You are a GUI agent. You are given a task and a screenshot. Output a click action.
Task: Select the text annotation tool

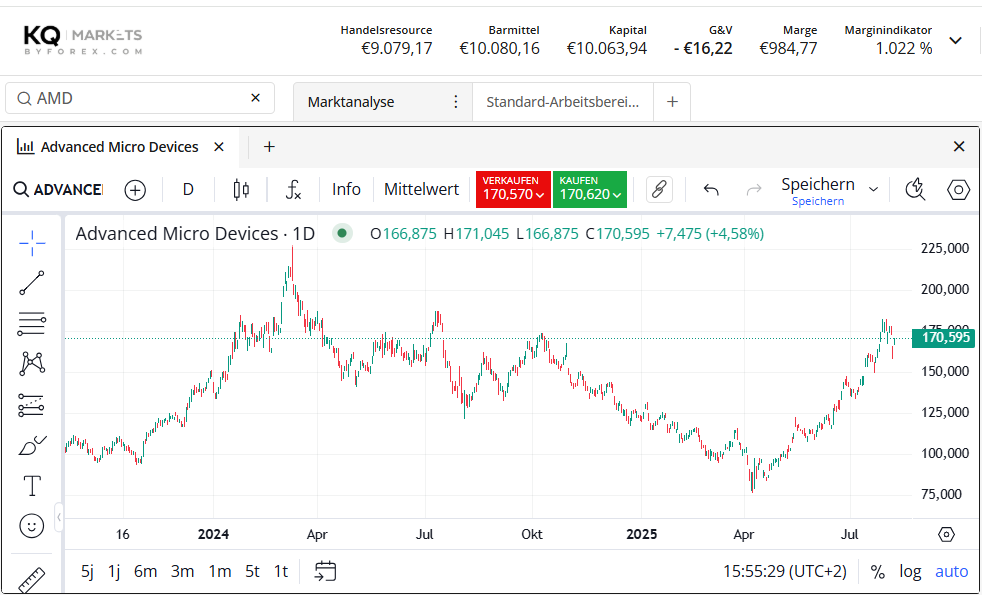(x=32, y=486)
